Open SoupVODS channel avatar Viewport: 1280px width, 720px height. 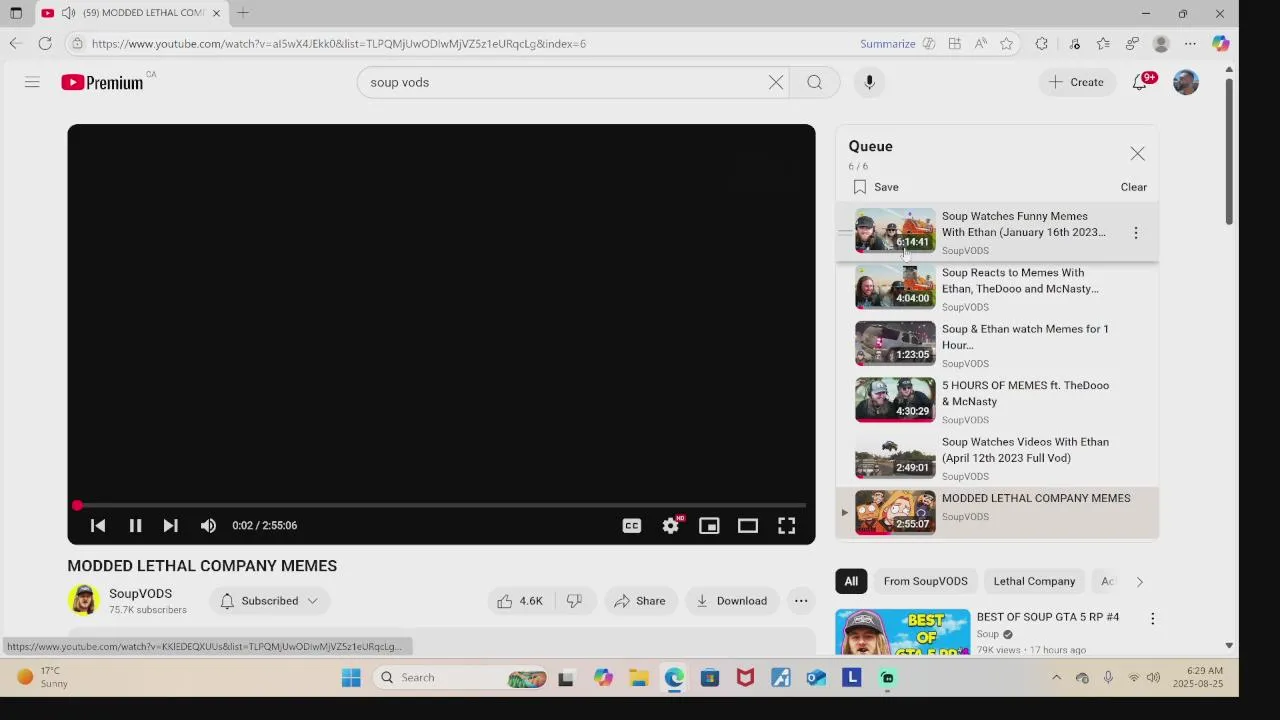(x=84, y=600)
